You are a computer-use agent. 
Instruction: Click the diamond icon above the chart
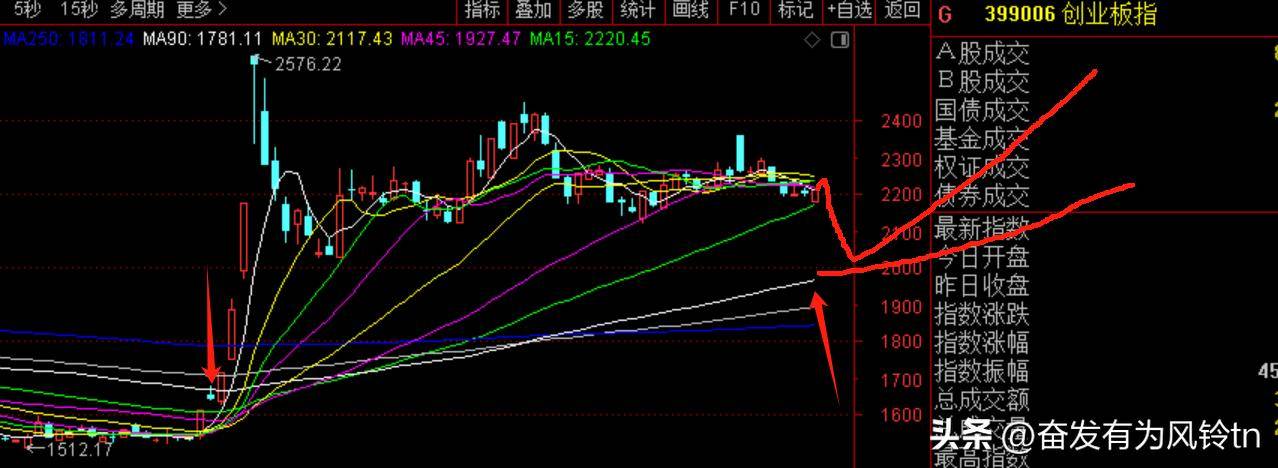[x=812, y=40]
